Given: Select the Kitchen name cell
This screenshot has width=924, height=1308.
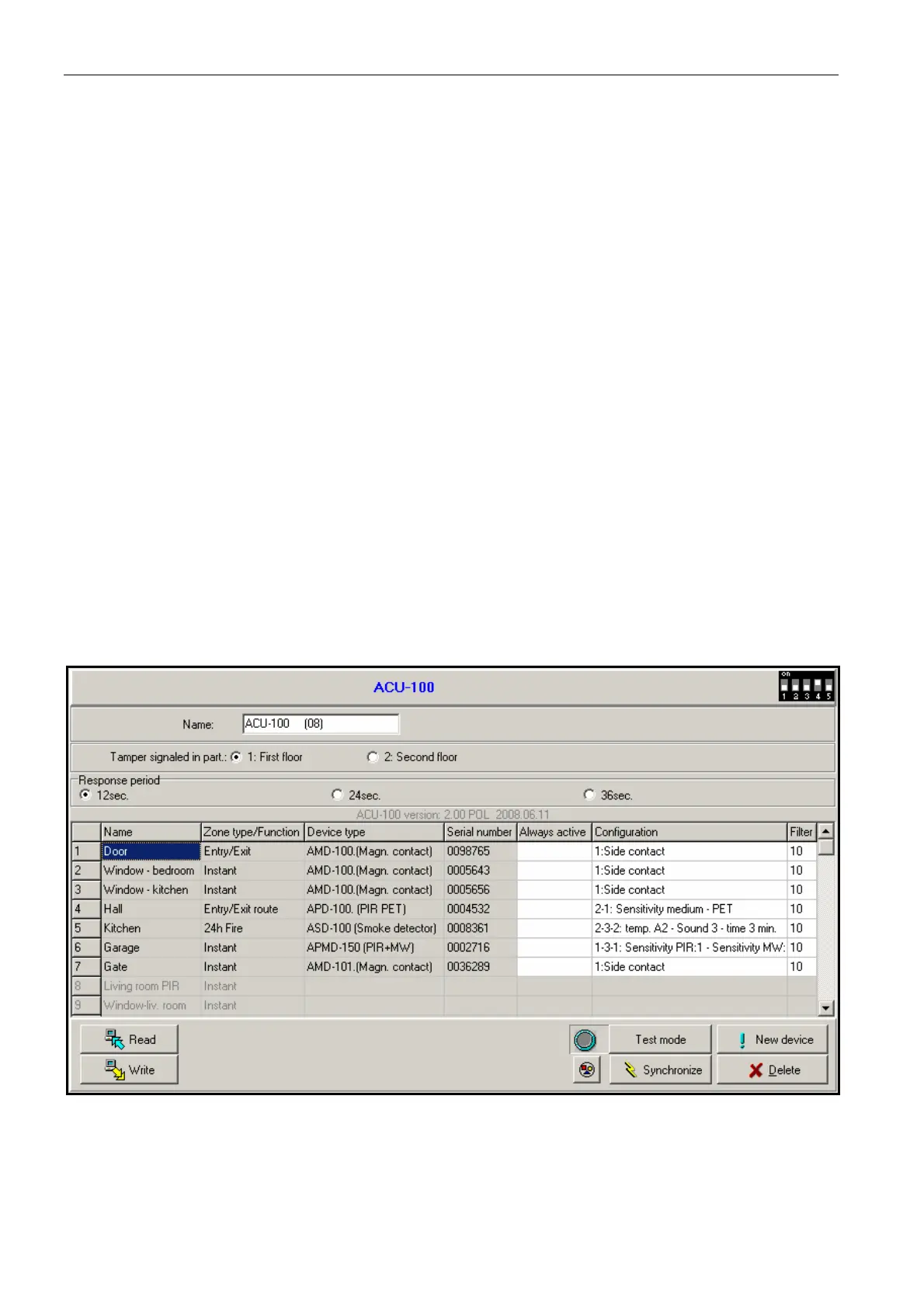Looking at the screenshot, I should pos(151,928).
